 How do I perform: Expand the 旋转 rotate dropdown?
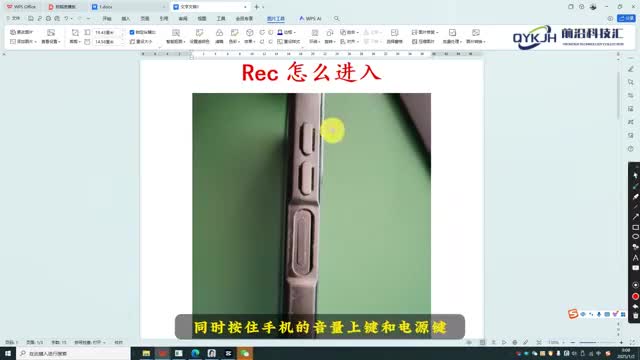(330, 42)
